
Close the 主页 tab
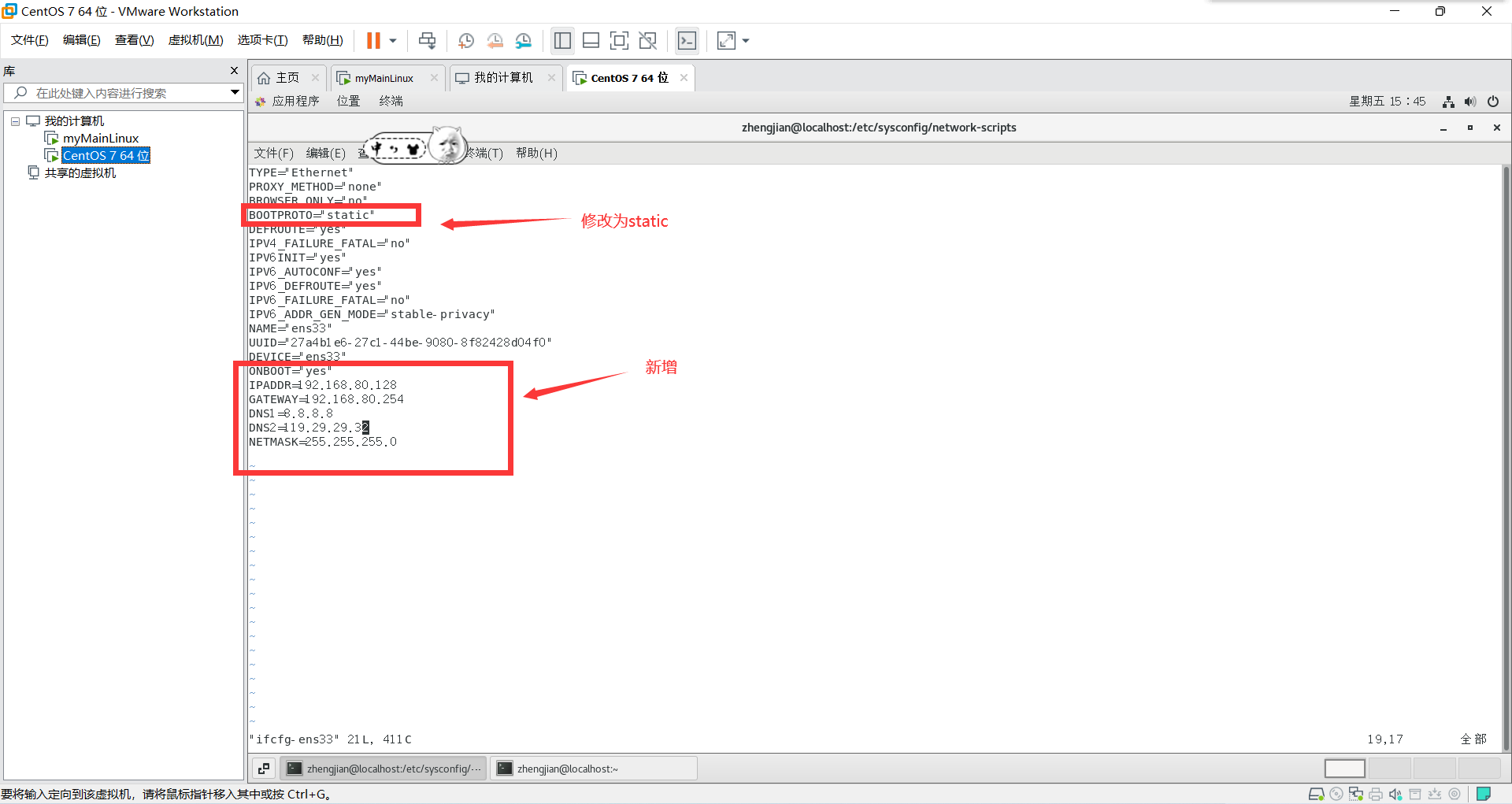[315, 77]
